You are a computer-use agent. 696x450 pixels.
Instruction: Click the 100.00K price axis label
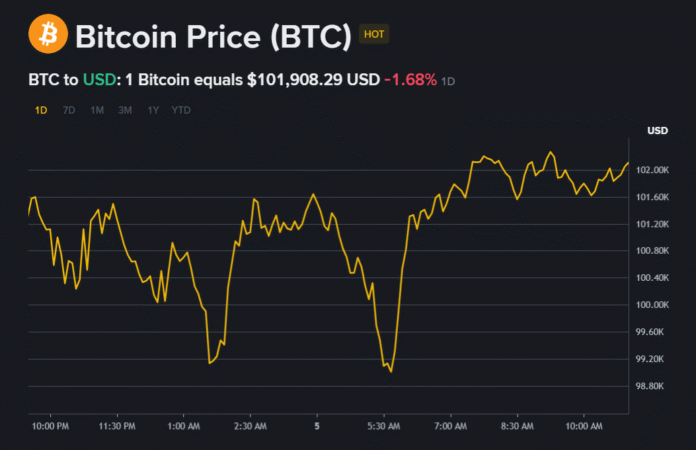pyautogui.click(x=658, y=305)
